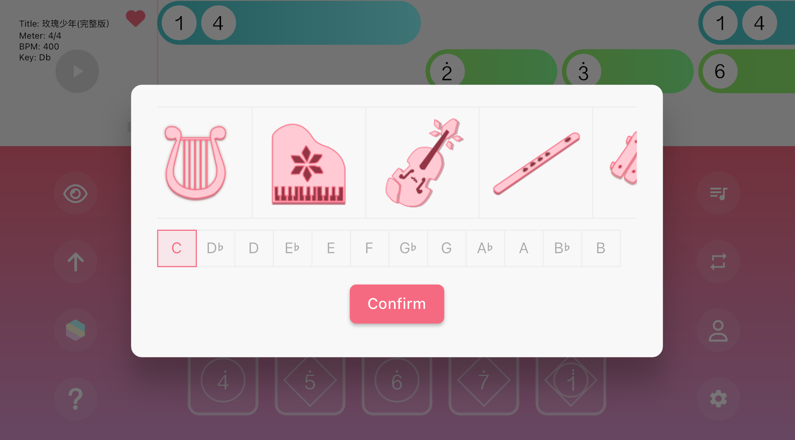Image resolution: width=795 pixels, height=440 pixels.
Task: Play the song with play button
Action: pos(77,71)
